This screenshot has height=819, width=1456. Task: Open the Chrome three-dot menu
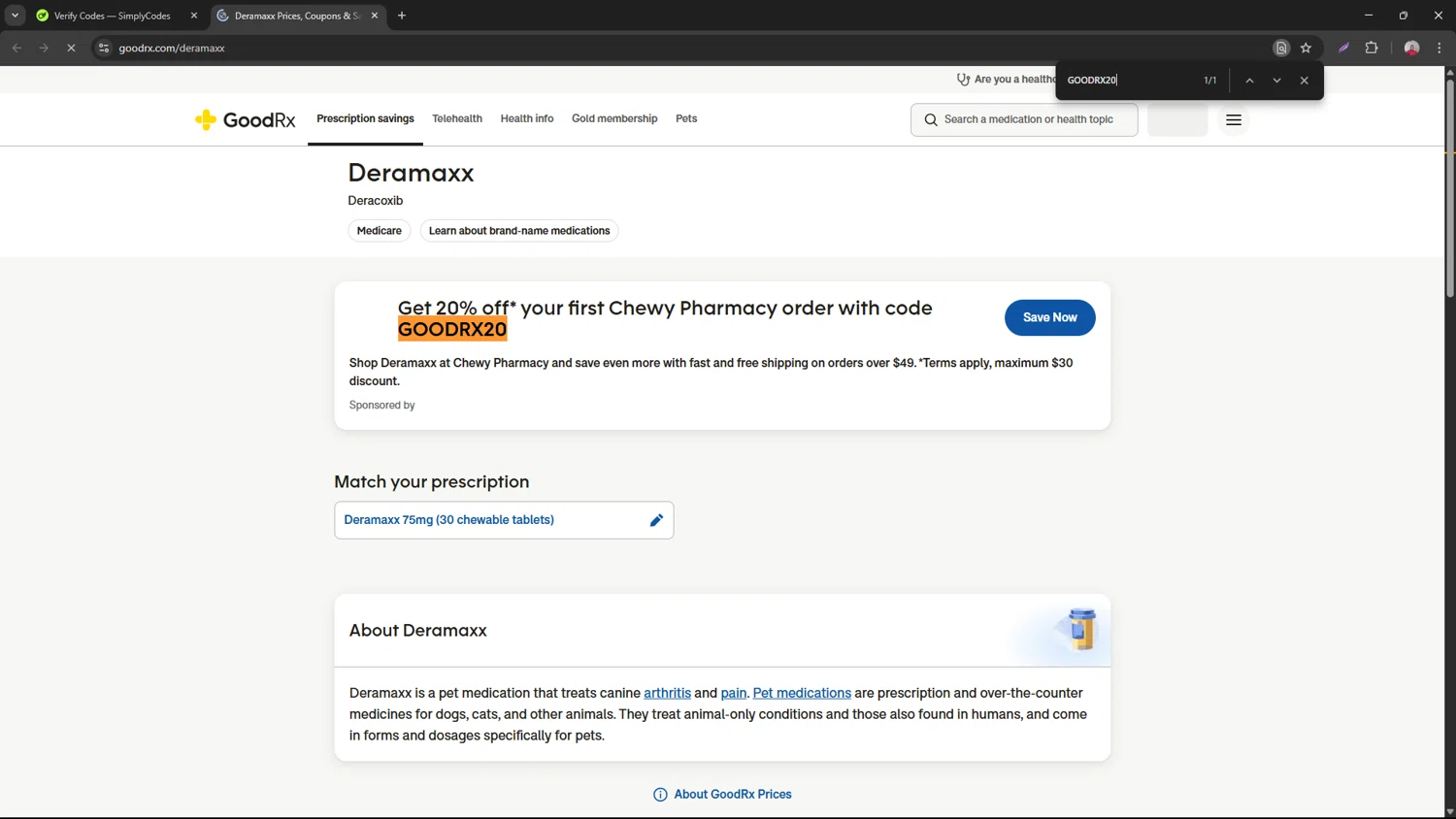coord(1439,48)
